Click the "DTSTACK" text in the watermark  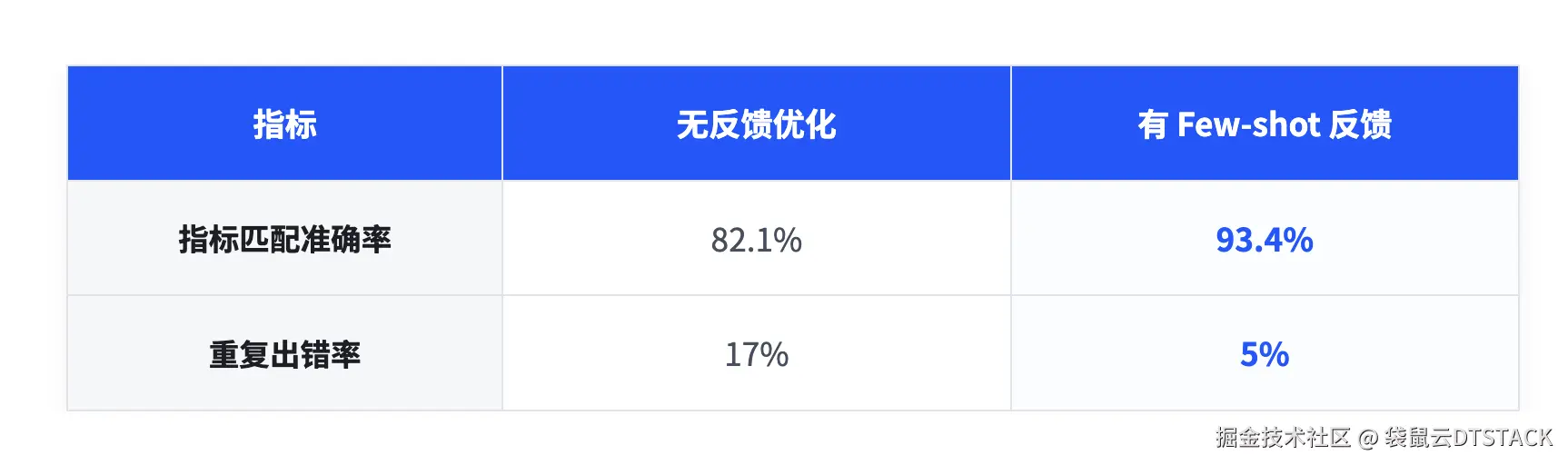pos(1503,438)
